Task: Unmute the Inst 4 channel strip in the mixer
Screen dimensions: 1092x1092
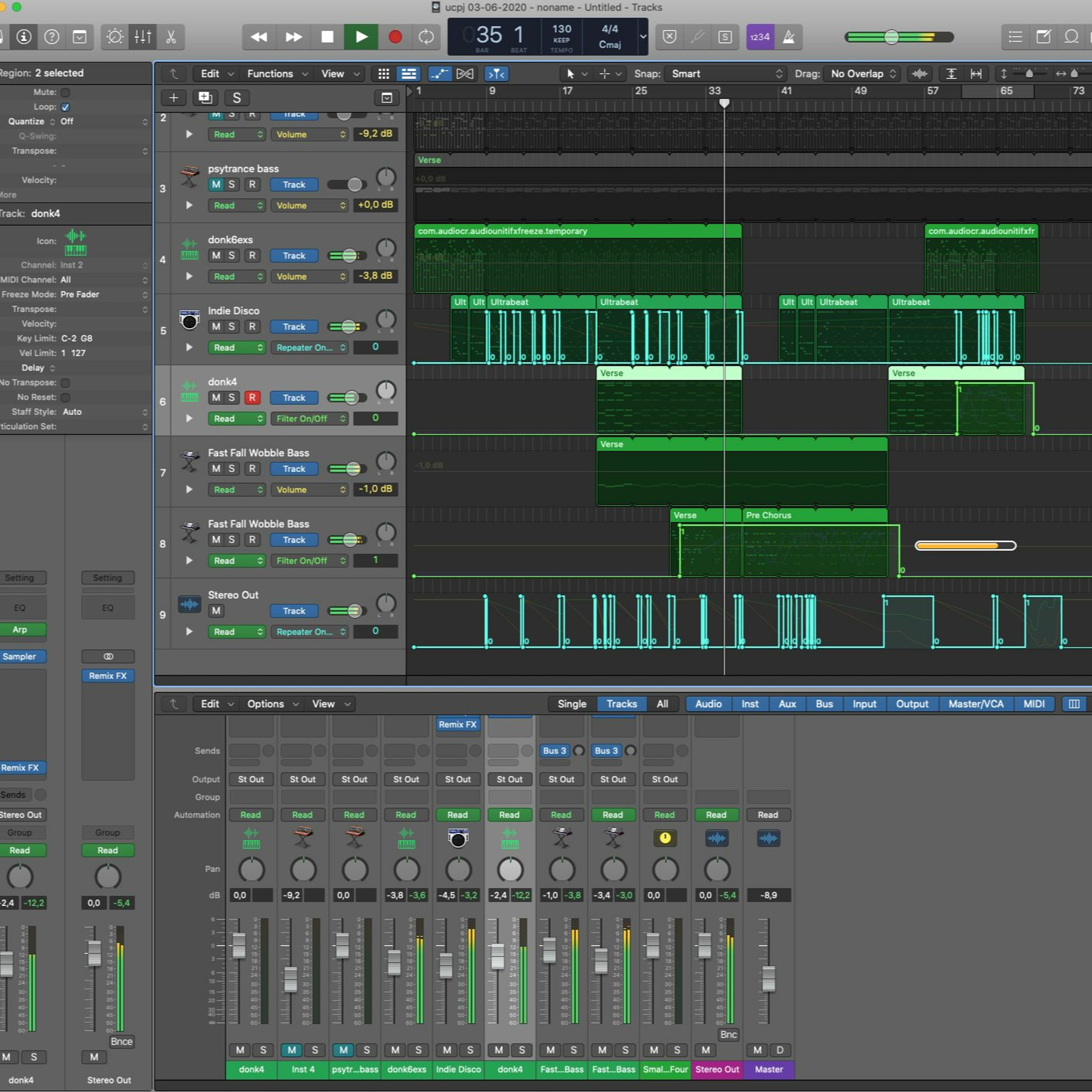Action: [x=292, y=1050]
